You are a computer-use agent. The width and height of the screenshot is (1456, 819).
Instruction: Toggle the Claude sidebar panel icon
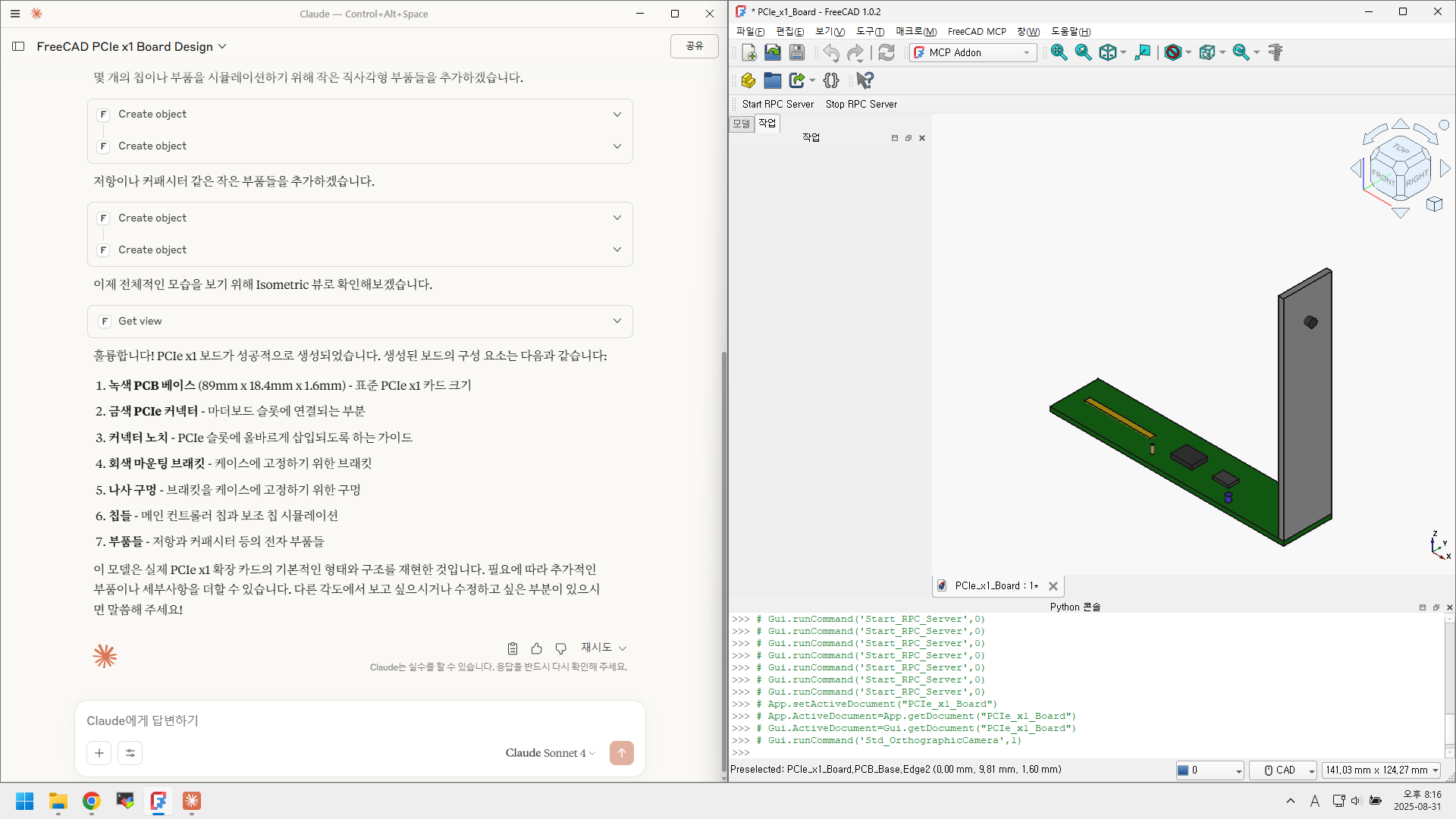[x=18, y=46]
